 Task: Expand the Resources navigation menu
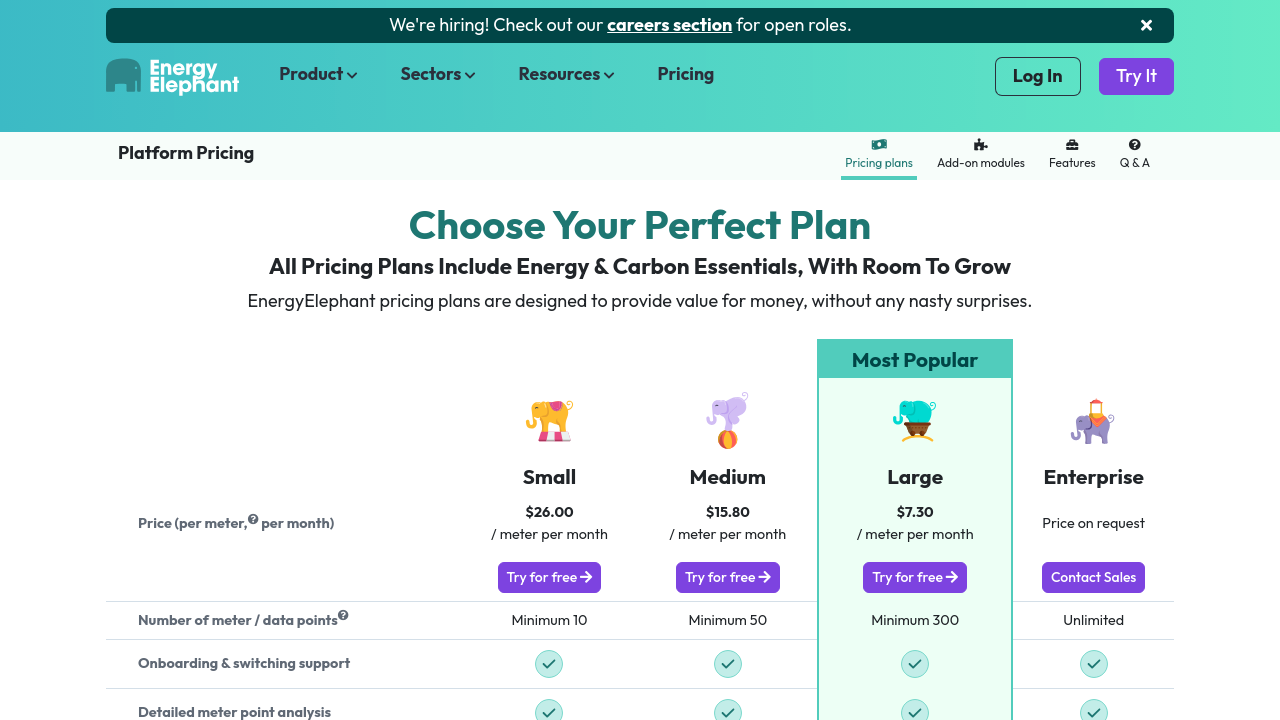click(x=566, y=74)
